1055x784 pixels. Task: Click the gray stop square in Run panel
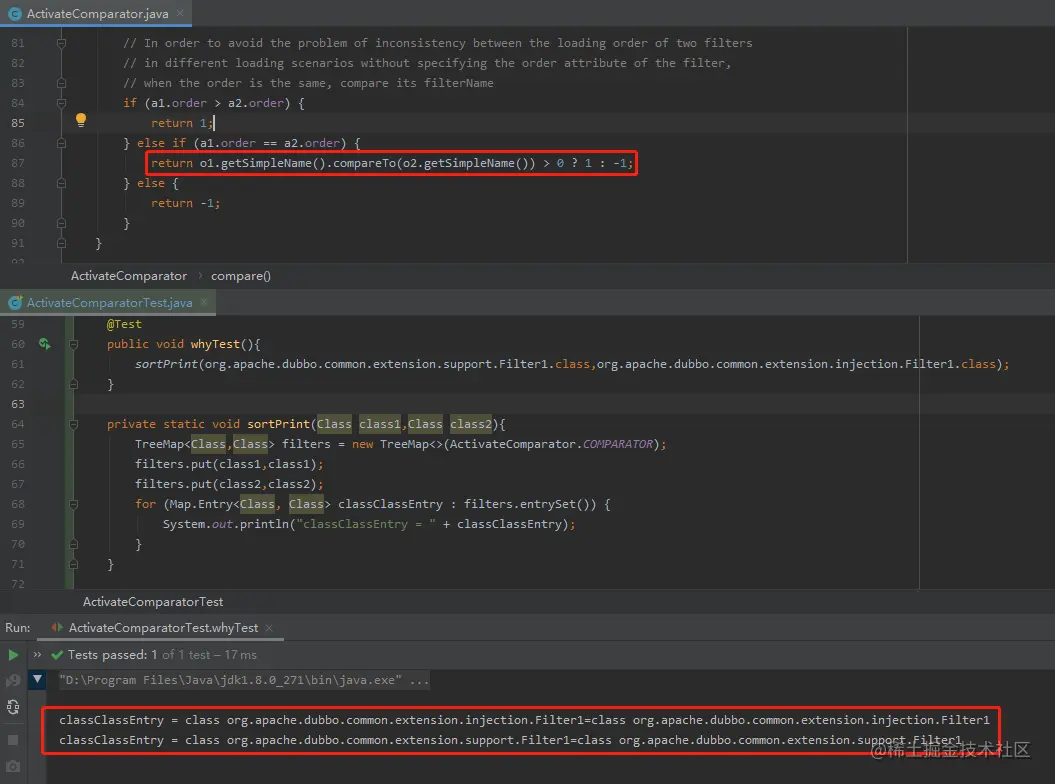click(x=13, y=740)
